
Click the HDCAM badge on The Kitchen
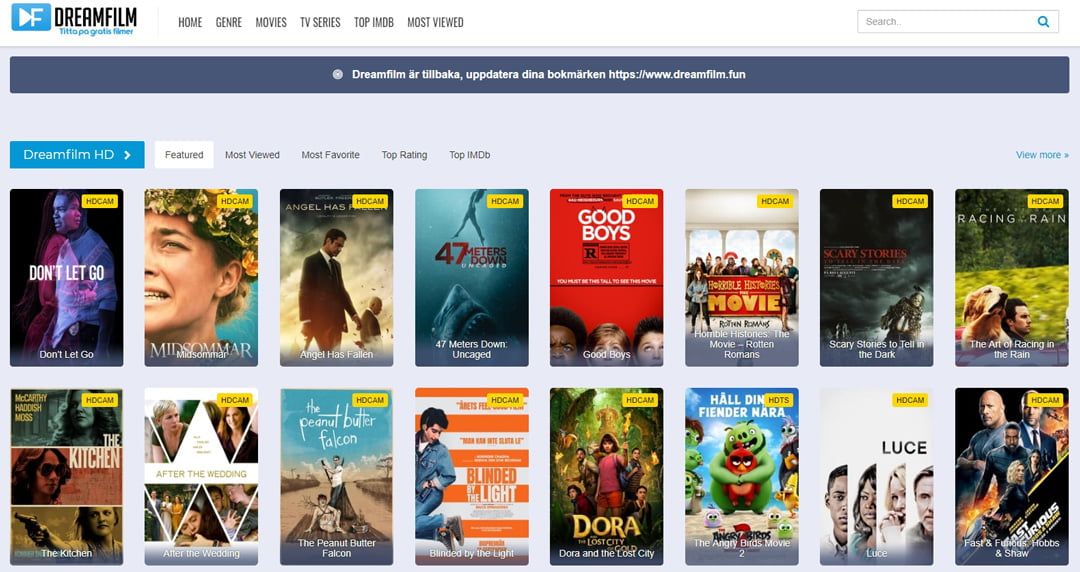pos(100,400)
